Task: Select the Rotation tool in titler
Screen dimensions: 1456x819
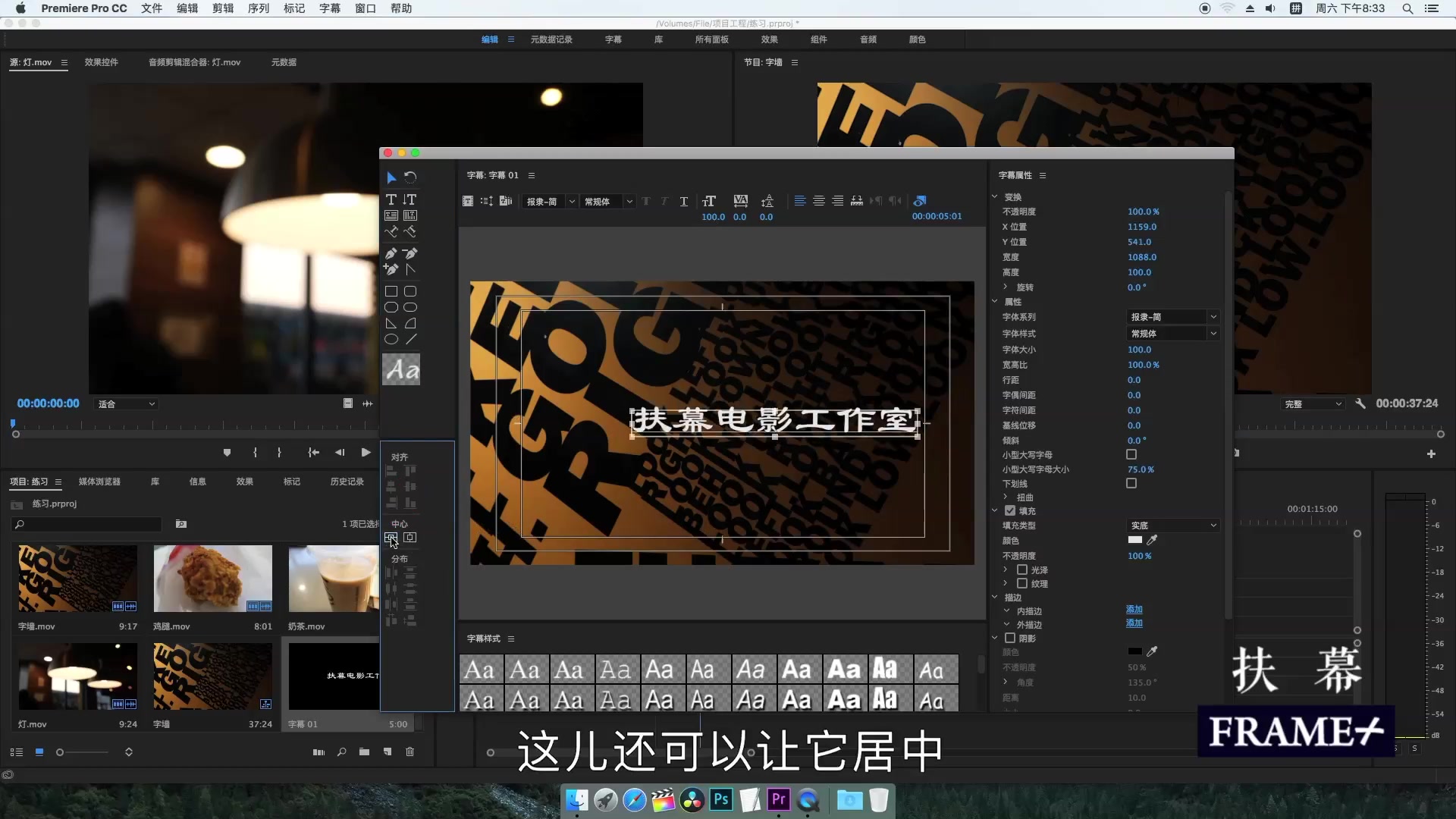Action: point(410,177)
